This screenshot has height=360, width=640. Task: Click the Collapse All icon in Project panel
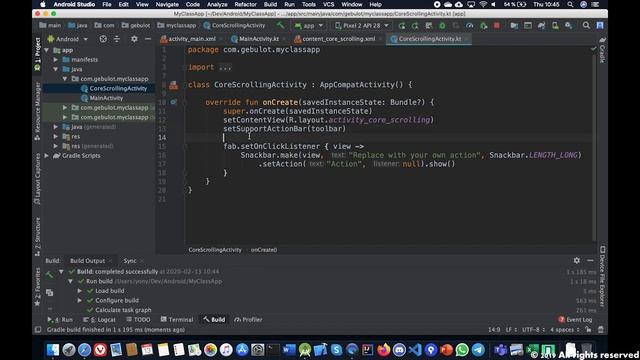(117, 39)
